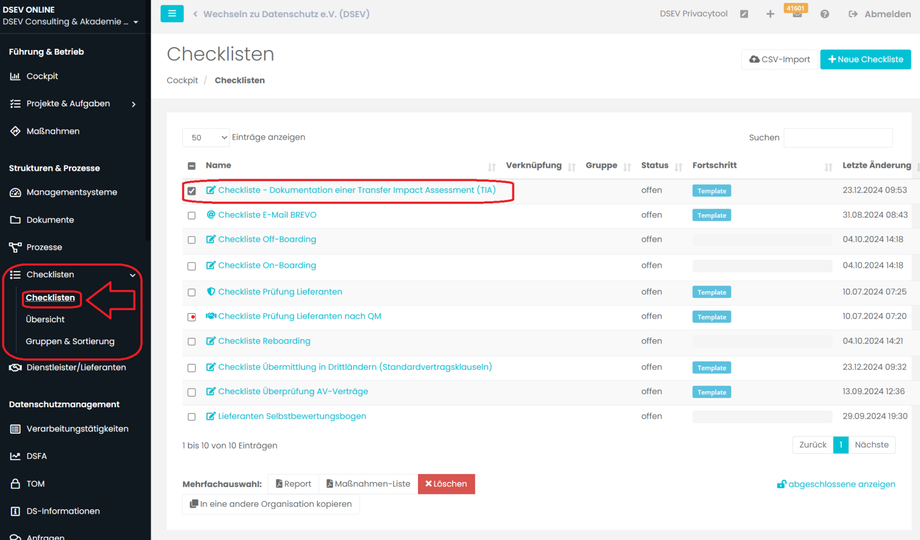Click the Neue Checkliste button
920x540 pixels.
point(865,60)
